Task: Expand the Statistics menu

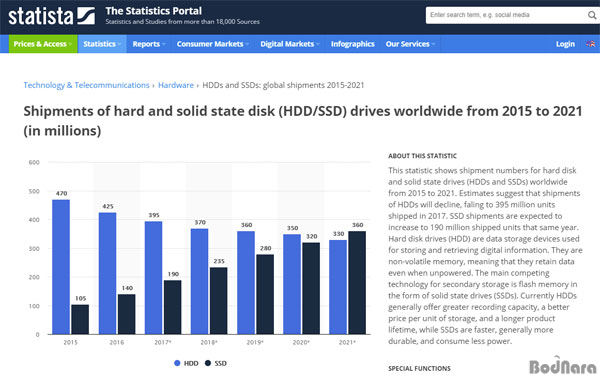Action: pyautogui.click(x=102, y=44)
